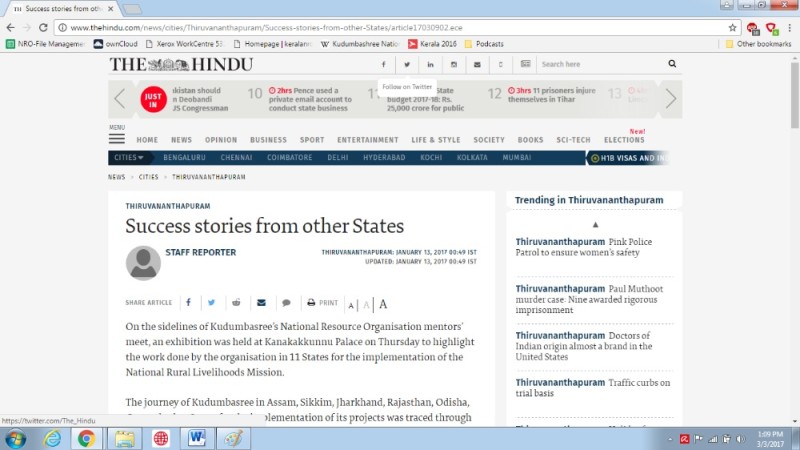Share article on Reddit
The height and width of the screenshot is (450, 800).
[x=236, y=303]
